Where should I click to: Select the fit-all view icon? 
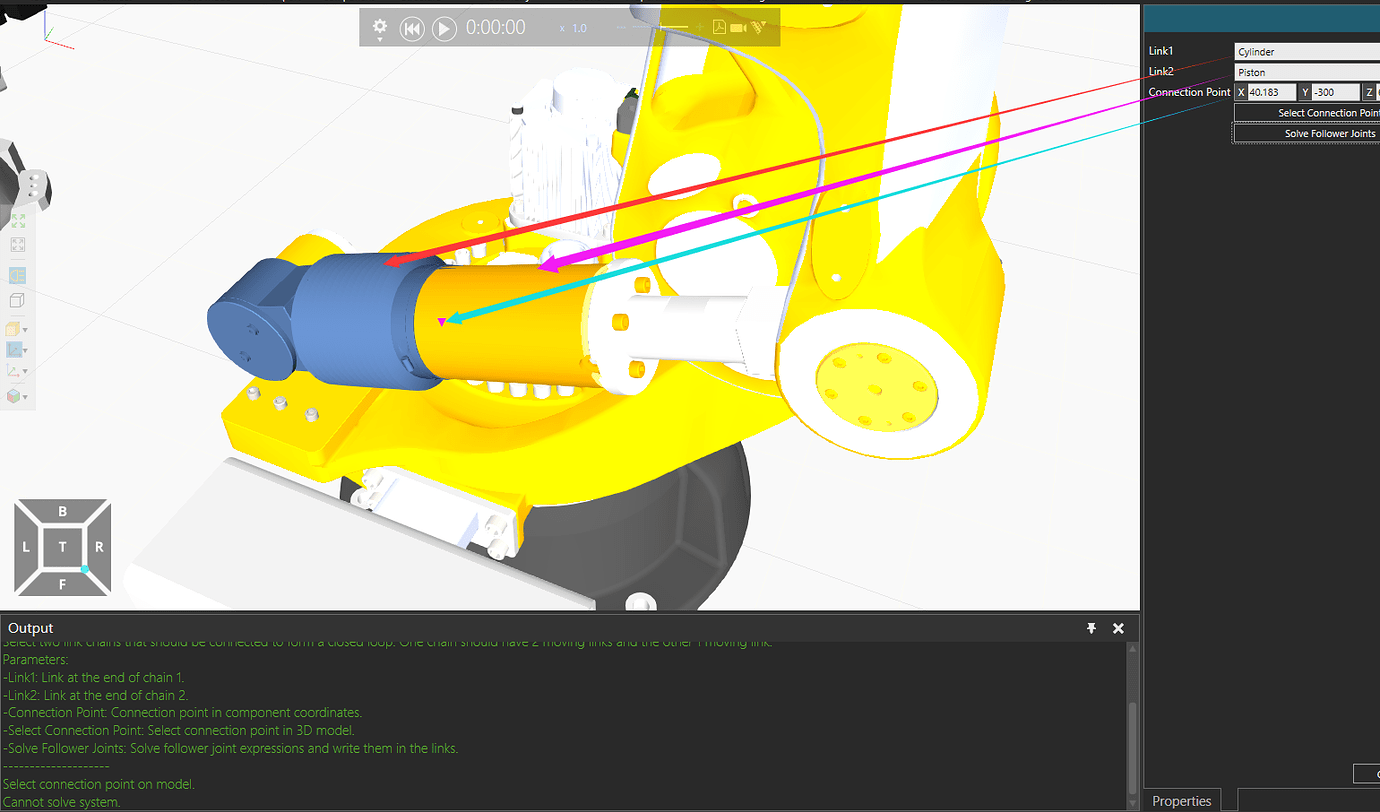coord(17,220)
